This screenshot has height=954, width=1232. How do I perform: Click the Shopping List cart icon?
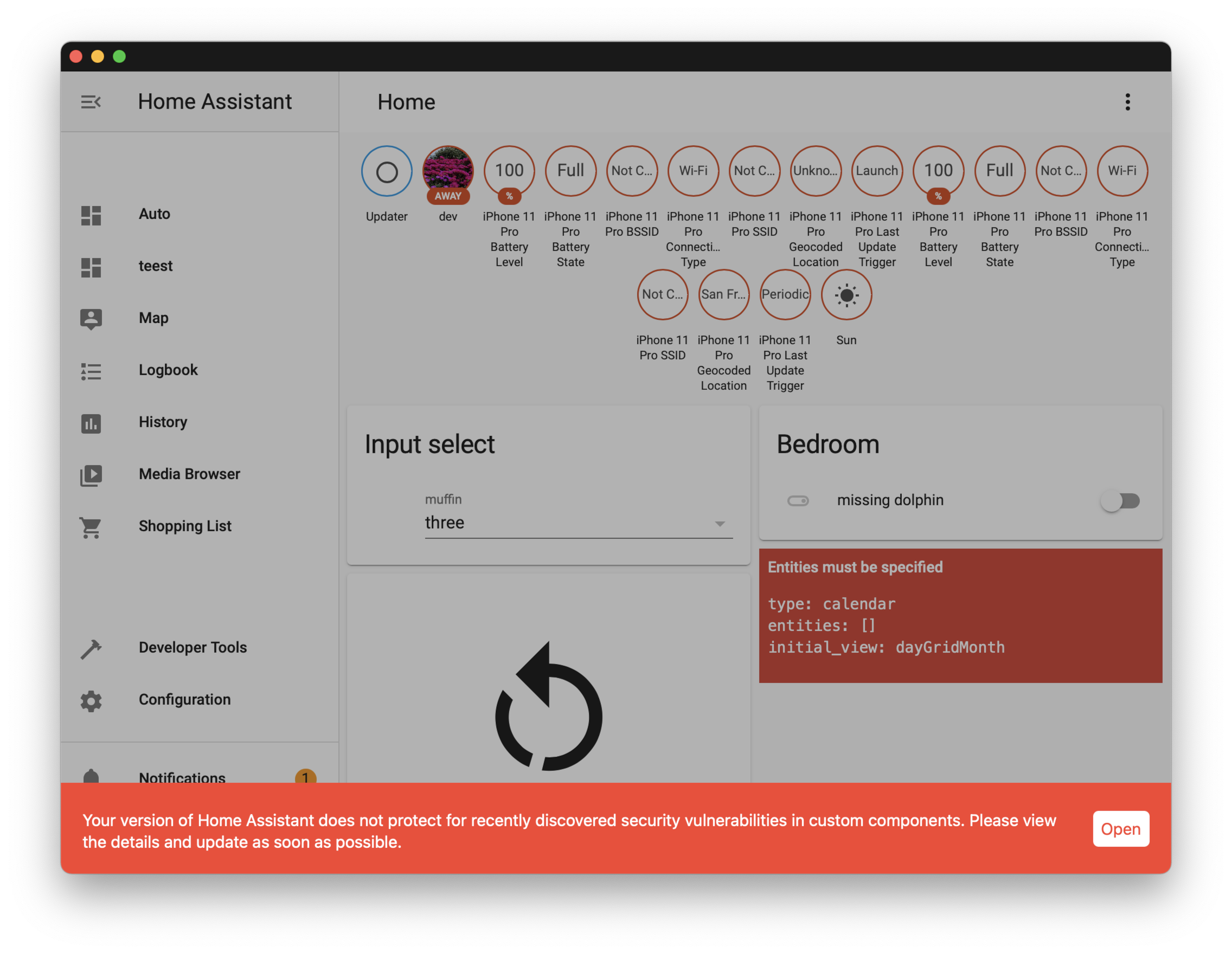click(91, 527)
